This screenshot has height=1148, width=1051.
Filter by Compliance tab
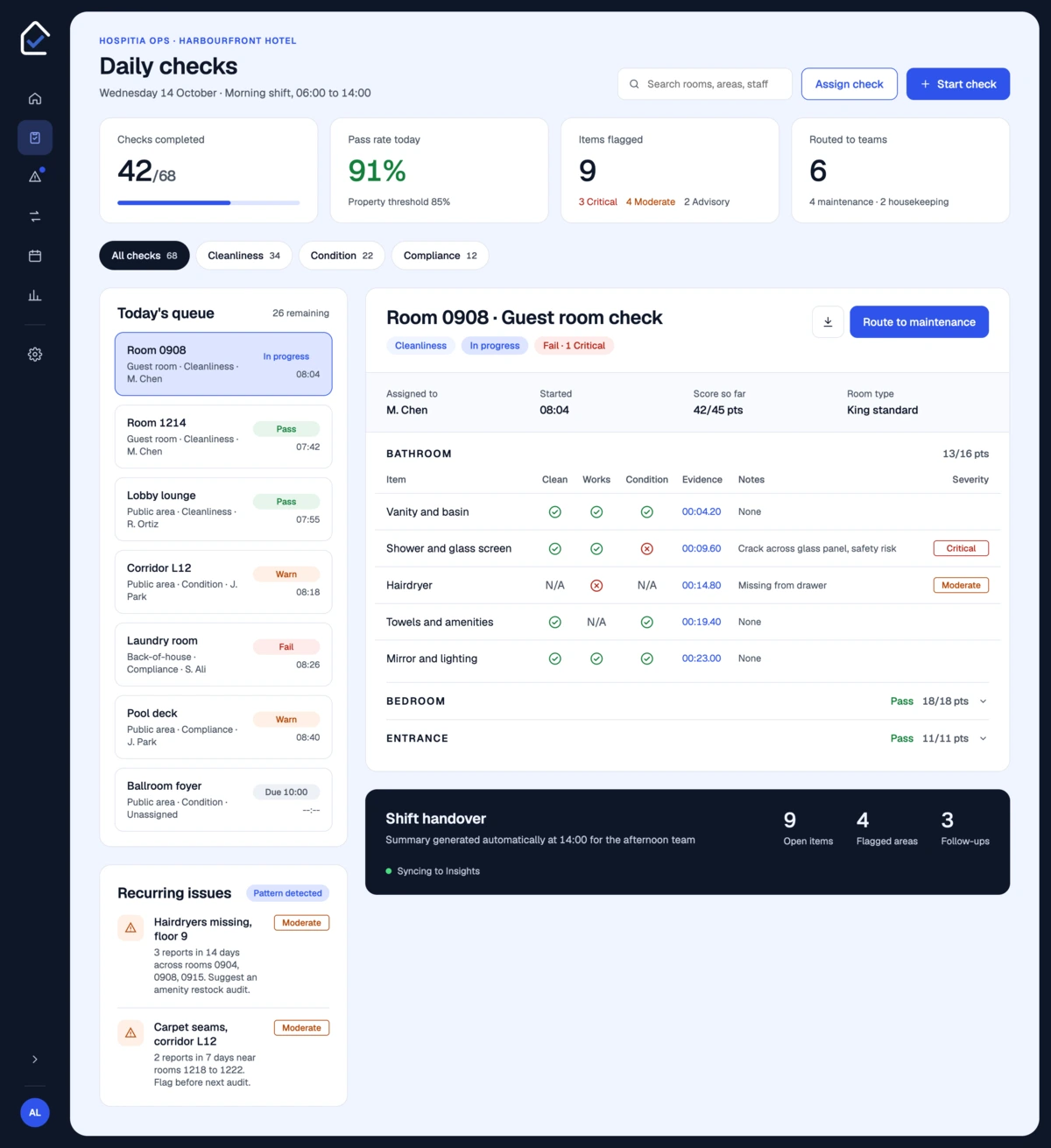tap(440, 256)
